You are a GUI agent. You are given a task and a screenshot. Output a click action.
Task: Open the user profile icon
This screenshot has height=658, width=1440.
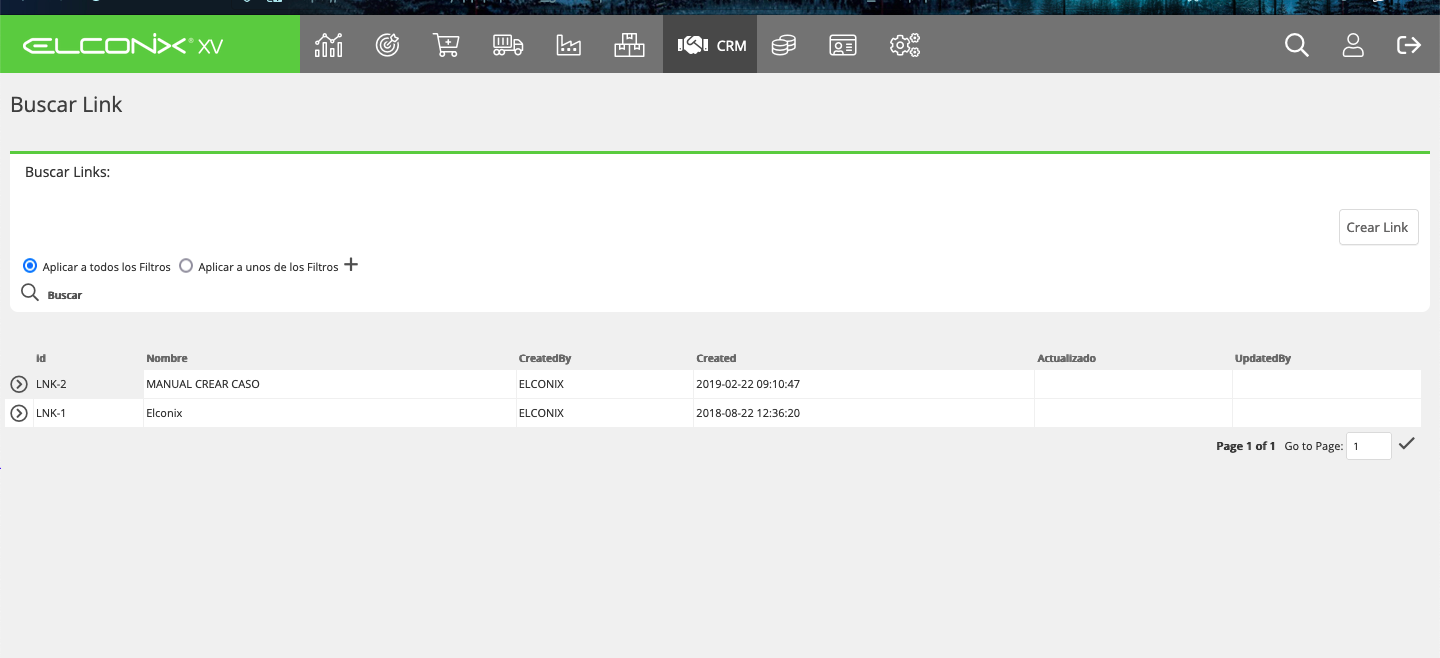point(1353,45)
